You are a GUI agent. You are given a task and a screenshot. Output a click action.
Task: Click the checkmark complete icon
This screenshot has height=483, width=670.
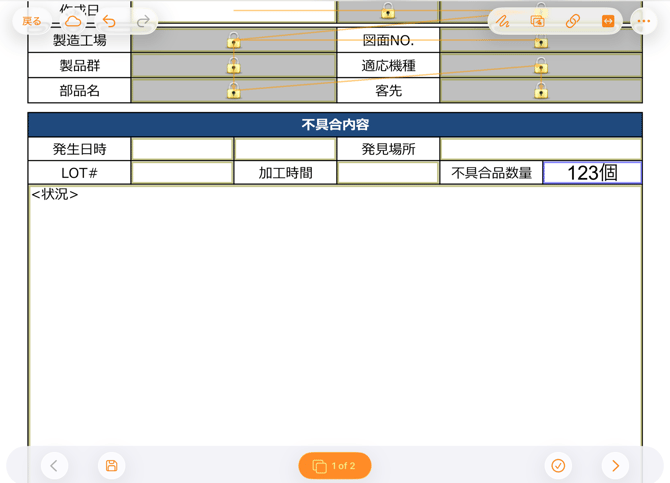click(558, 465)
